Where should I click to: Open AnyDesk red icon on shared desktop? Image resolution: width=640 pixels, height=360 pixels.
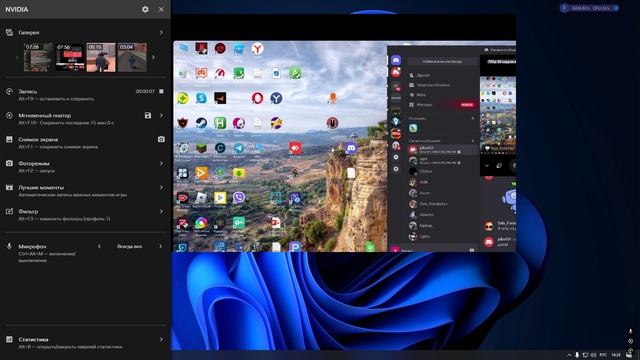point(295,148)
